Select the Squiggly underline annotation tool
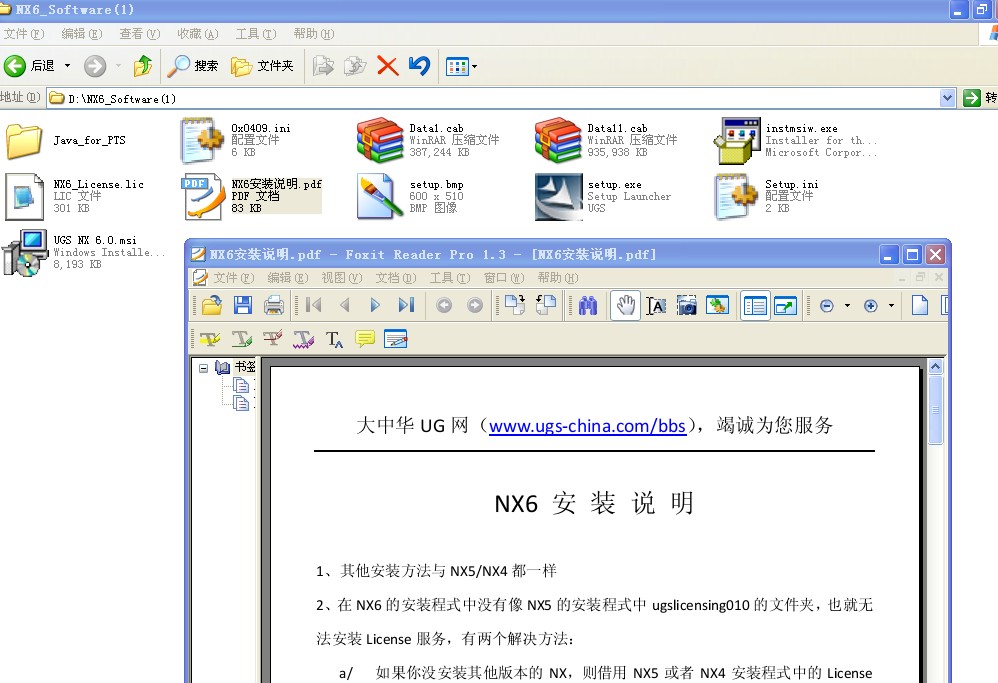The height and width of the screenshot is (683, 998). [x=304, y=339]
